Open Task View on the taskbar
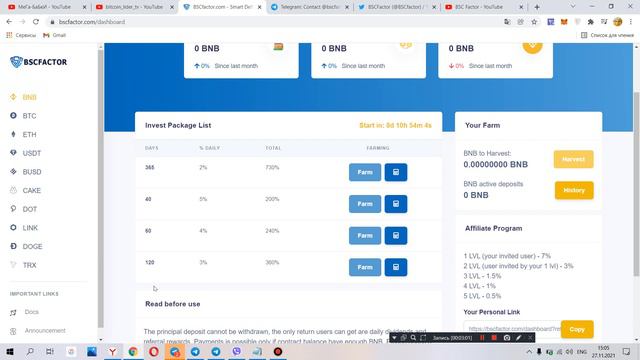The width and height of the screenshot is (640, 360). tap(49, 351)
